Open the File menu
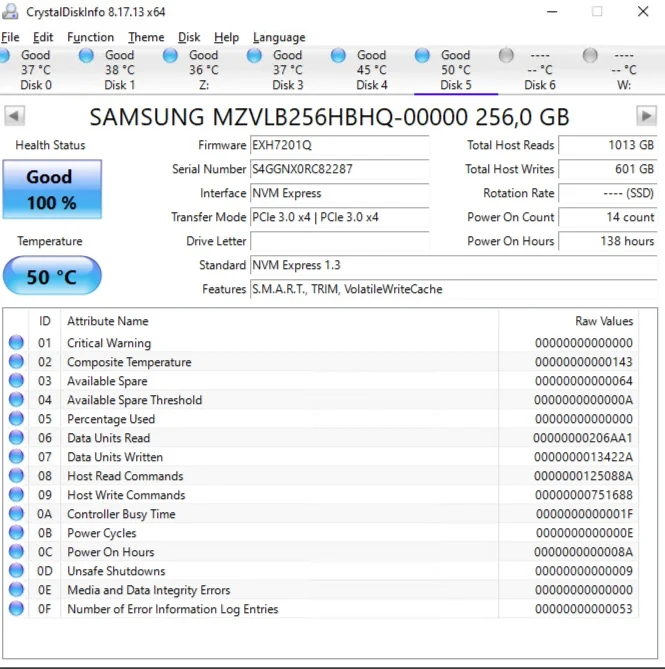This screenshot has width=665, height=669. (10, 38)
